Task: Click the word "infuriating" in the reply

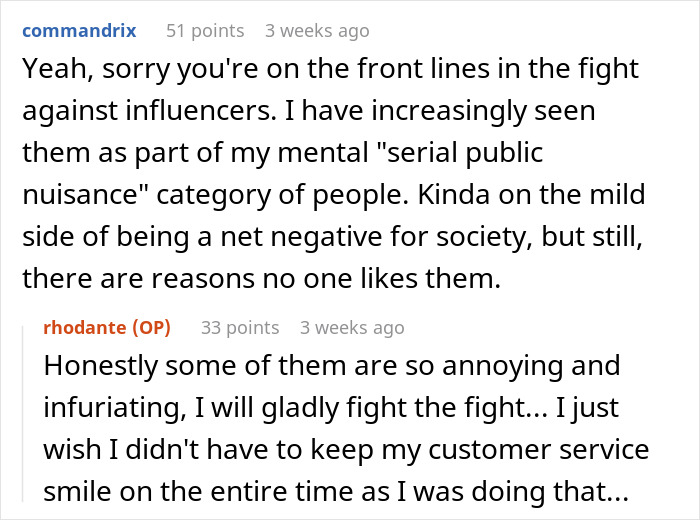Action: (x=115, y=408)
